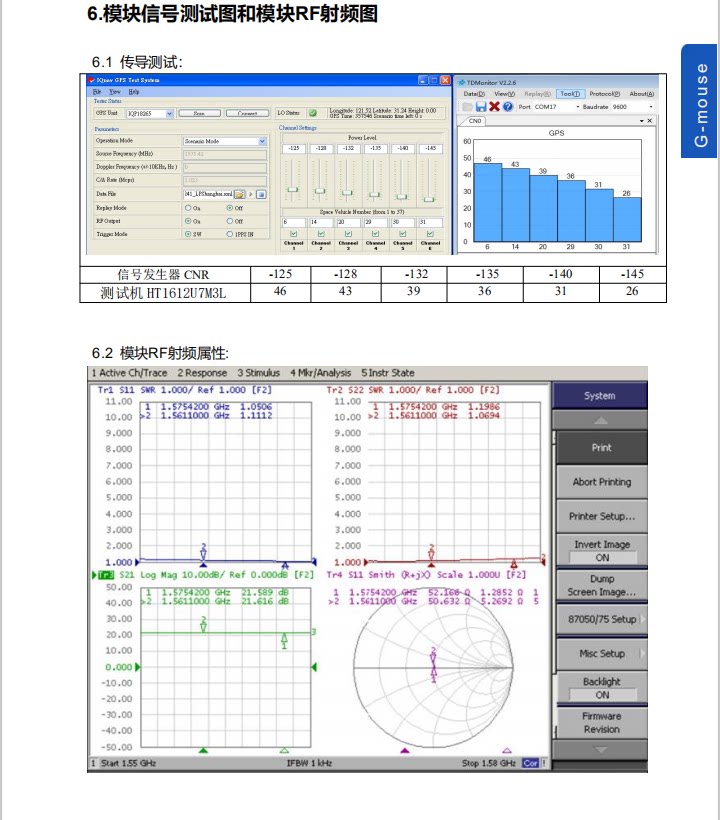Open the About(A) menu in TDMonitor
This screenshot has width=720, height=820.
pyautogui.click(x=642, y=94)
